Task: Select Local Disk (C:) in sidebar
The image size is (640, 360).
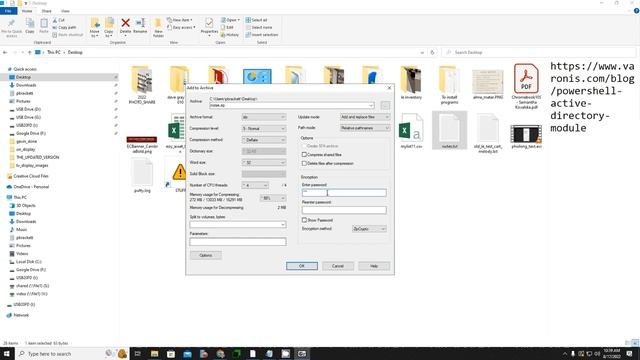Action: 29,262
